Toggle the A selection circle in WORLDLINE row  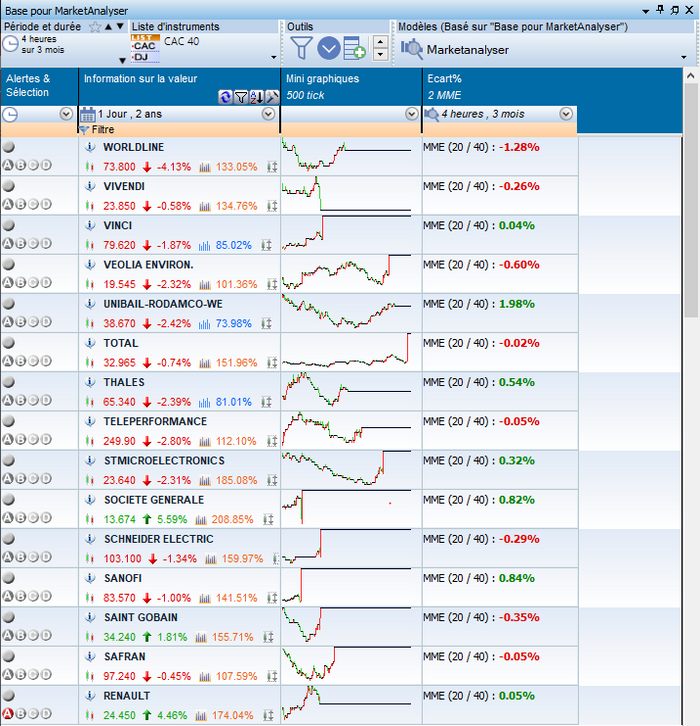pyautogui.click(x=8, y=165)
